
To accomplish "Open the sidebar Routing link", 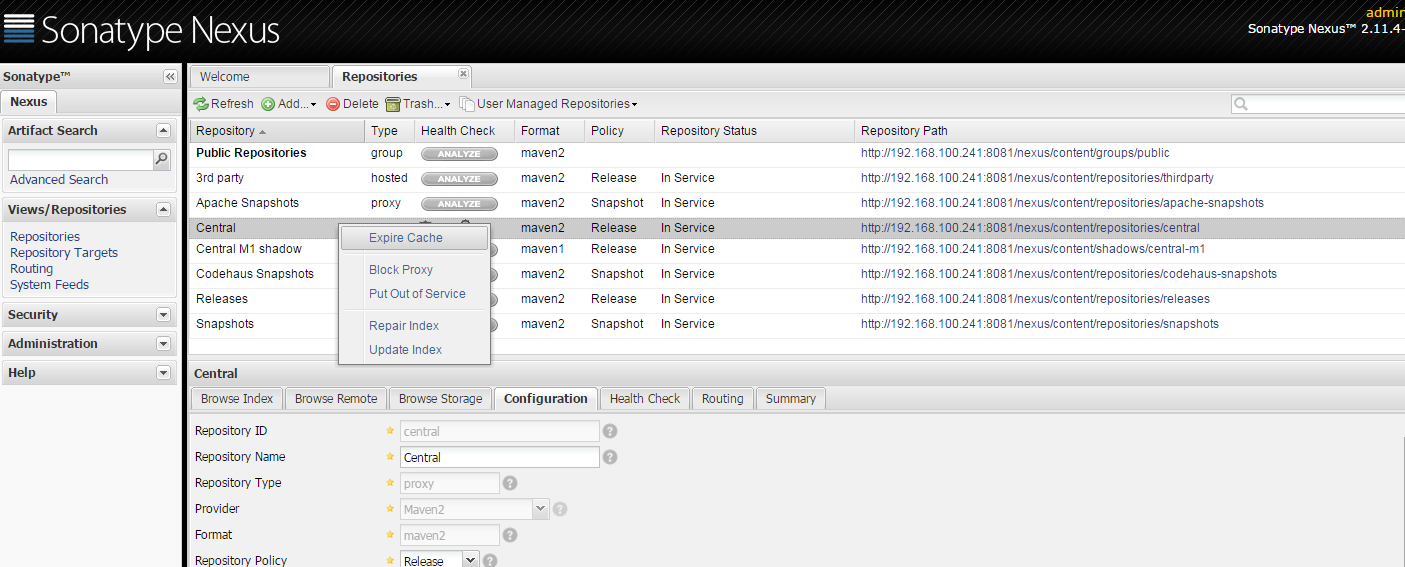I will click(32, 269).
